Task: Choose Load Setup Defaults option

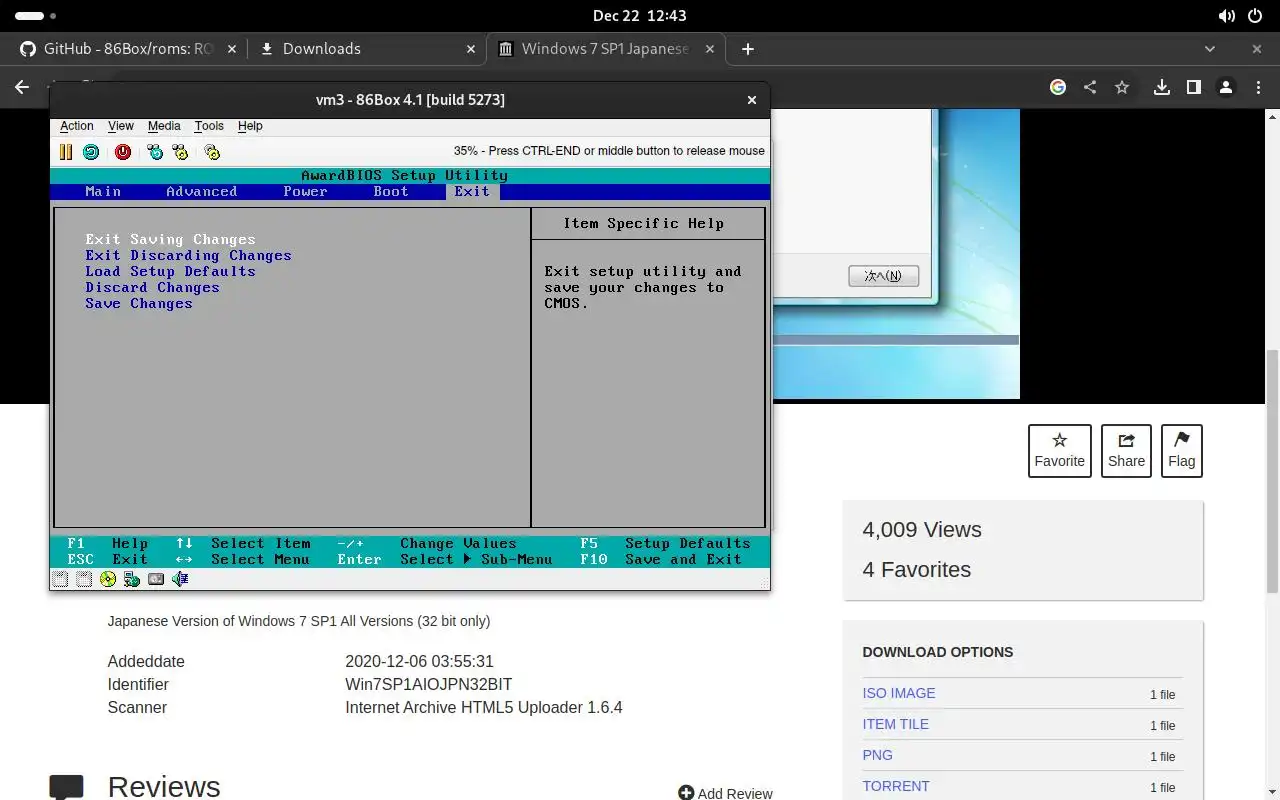Action: (170, 272)
